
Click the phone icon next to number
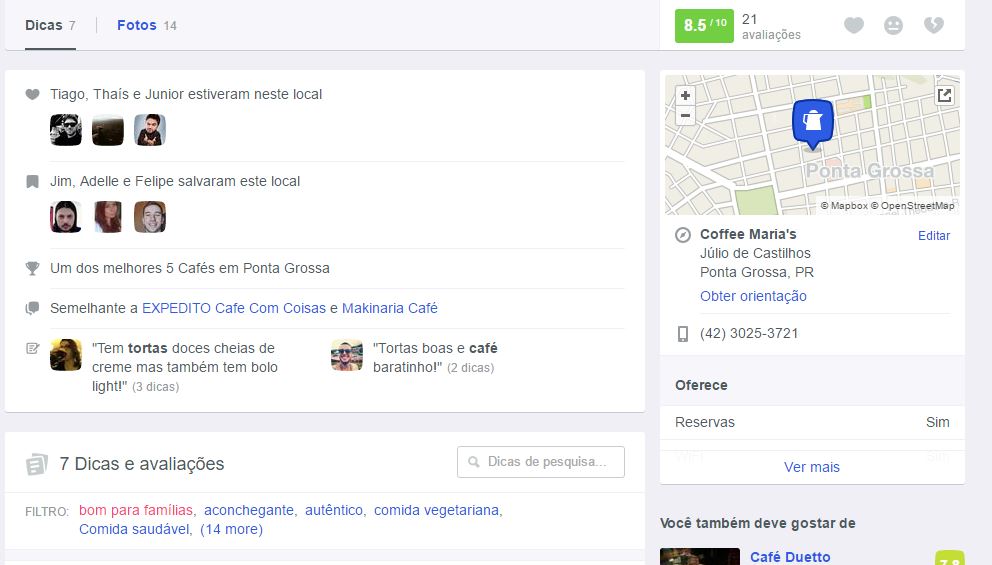683,333
